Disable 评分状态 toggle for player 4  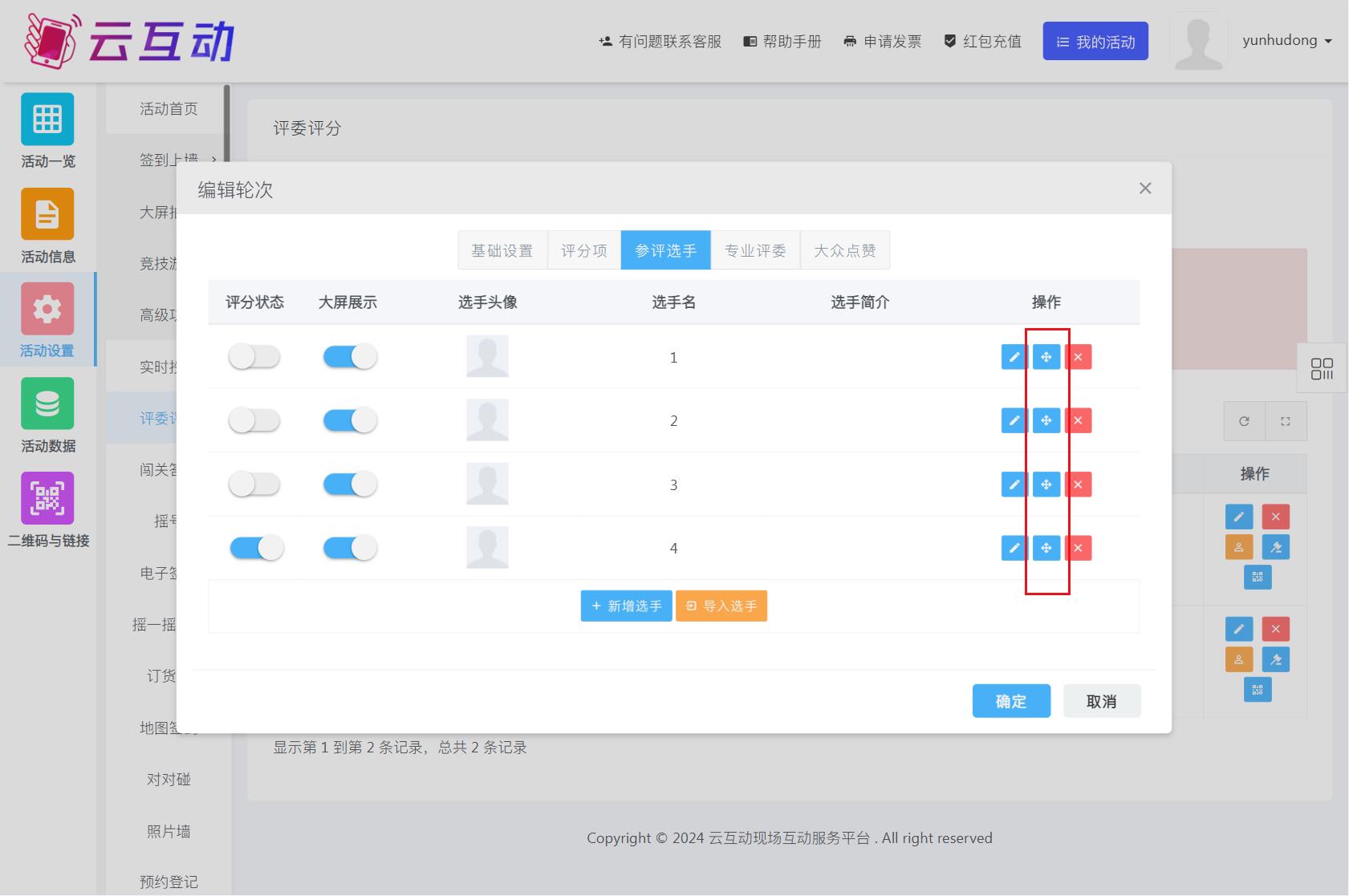click(256, 548)
